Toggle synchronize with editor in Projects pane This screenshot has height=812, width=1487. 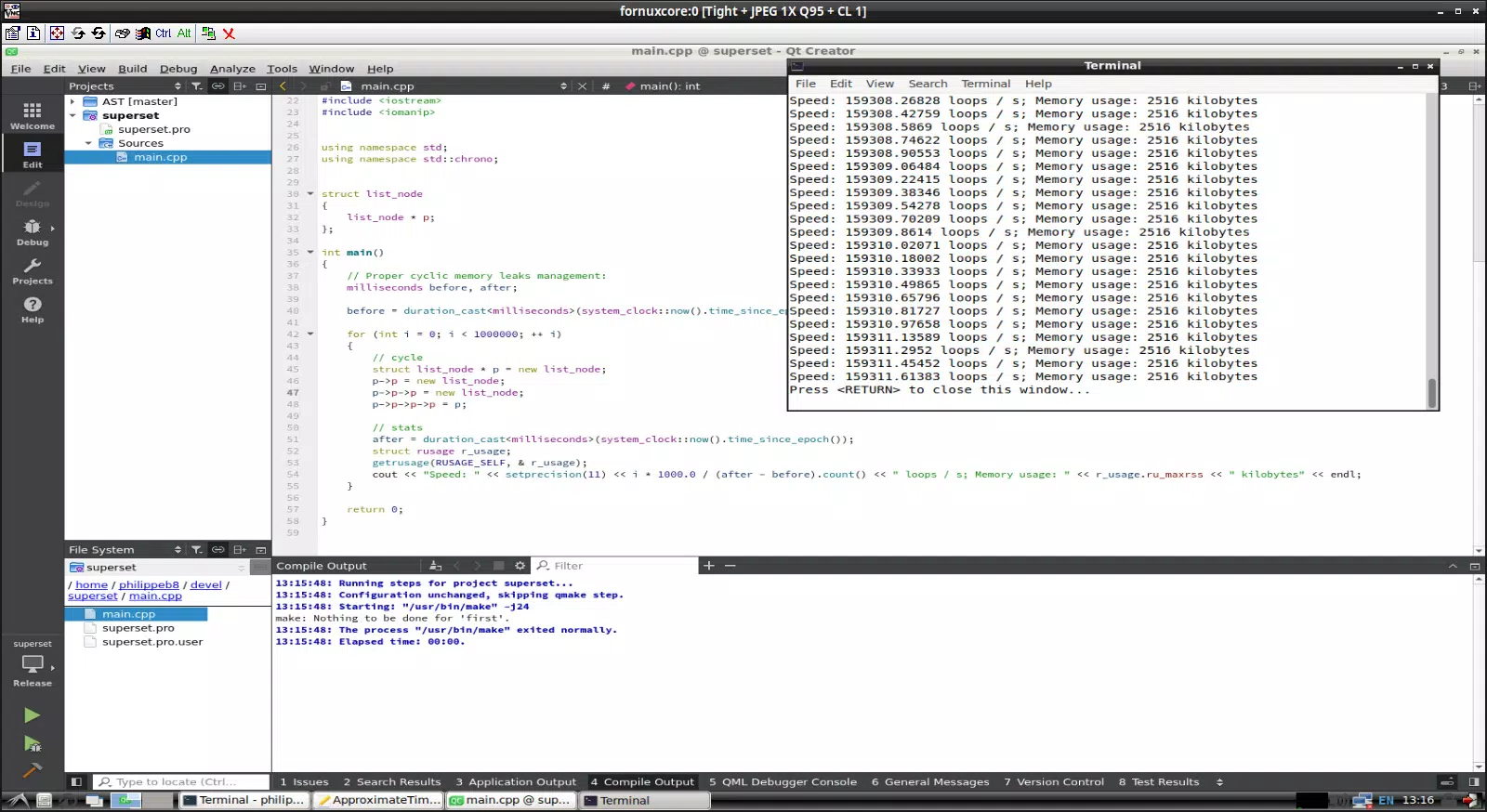tap(217, 86)
